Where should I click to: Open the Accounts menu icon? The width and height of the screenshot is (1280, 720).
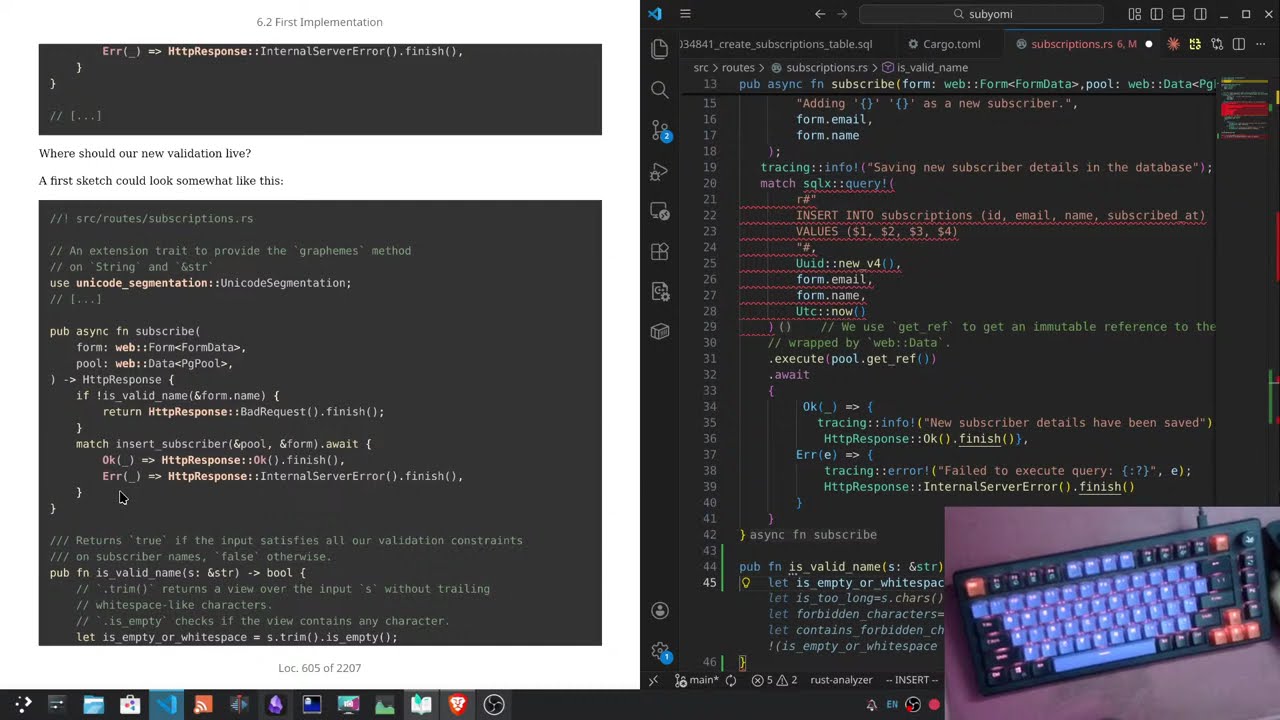(659, 611)
